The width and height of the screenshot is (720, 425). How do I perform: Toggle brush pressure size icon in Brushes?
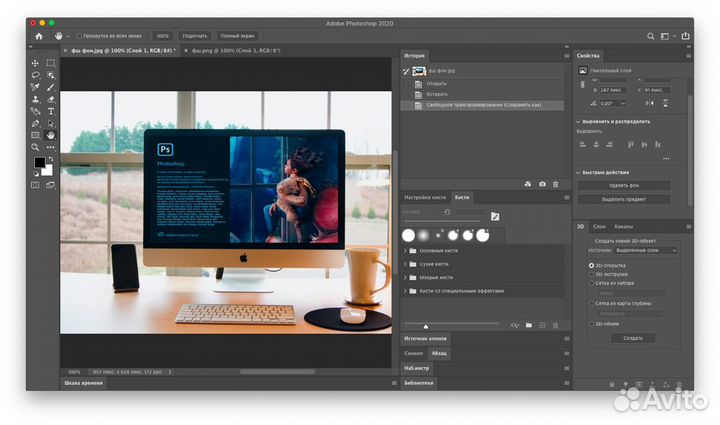pos(495,217)
